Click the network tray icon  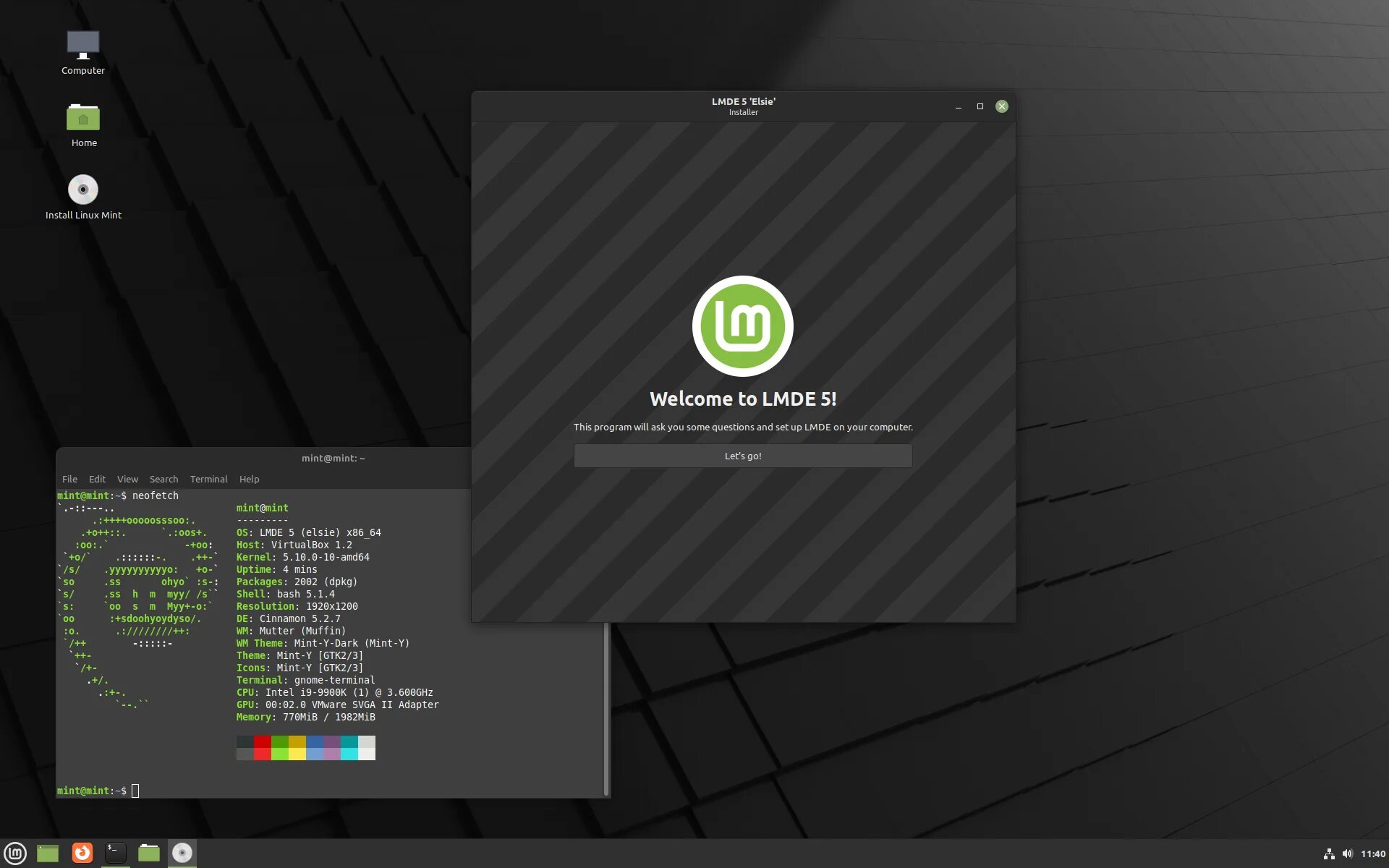click(1329, 854)
